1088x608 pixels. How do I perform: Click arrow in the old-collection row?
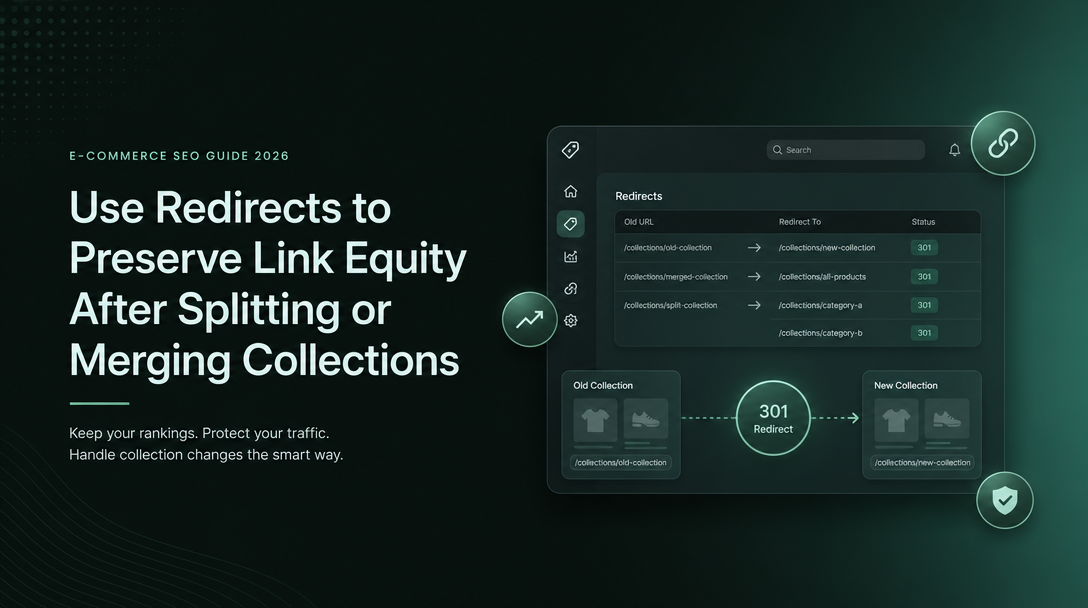click(x=754, y=248)
